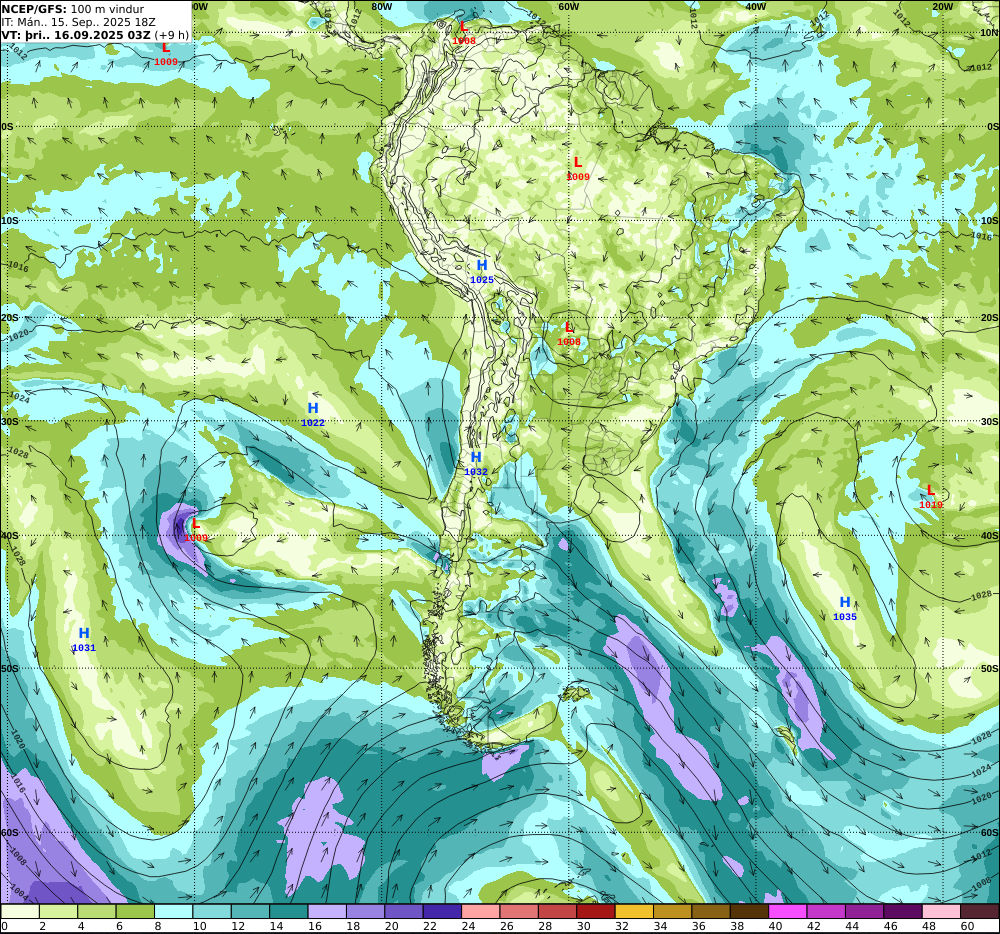Click the H 1022 high pressure marker

coord(312,414)
